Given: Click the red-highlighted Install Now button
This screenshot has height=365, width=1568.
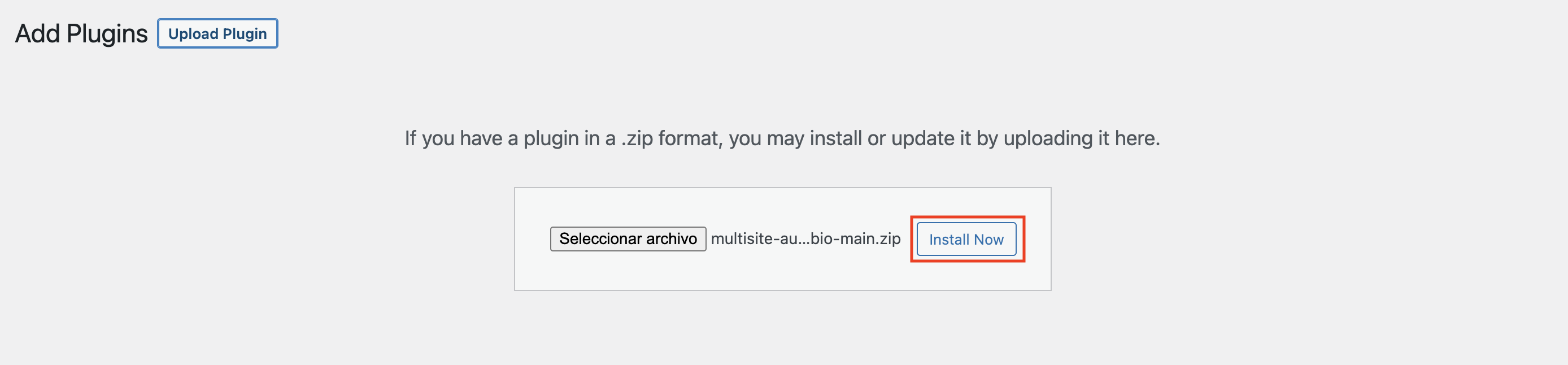Looking at the screenshot, I should click(966, 239).
